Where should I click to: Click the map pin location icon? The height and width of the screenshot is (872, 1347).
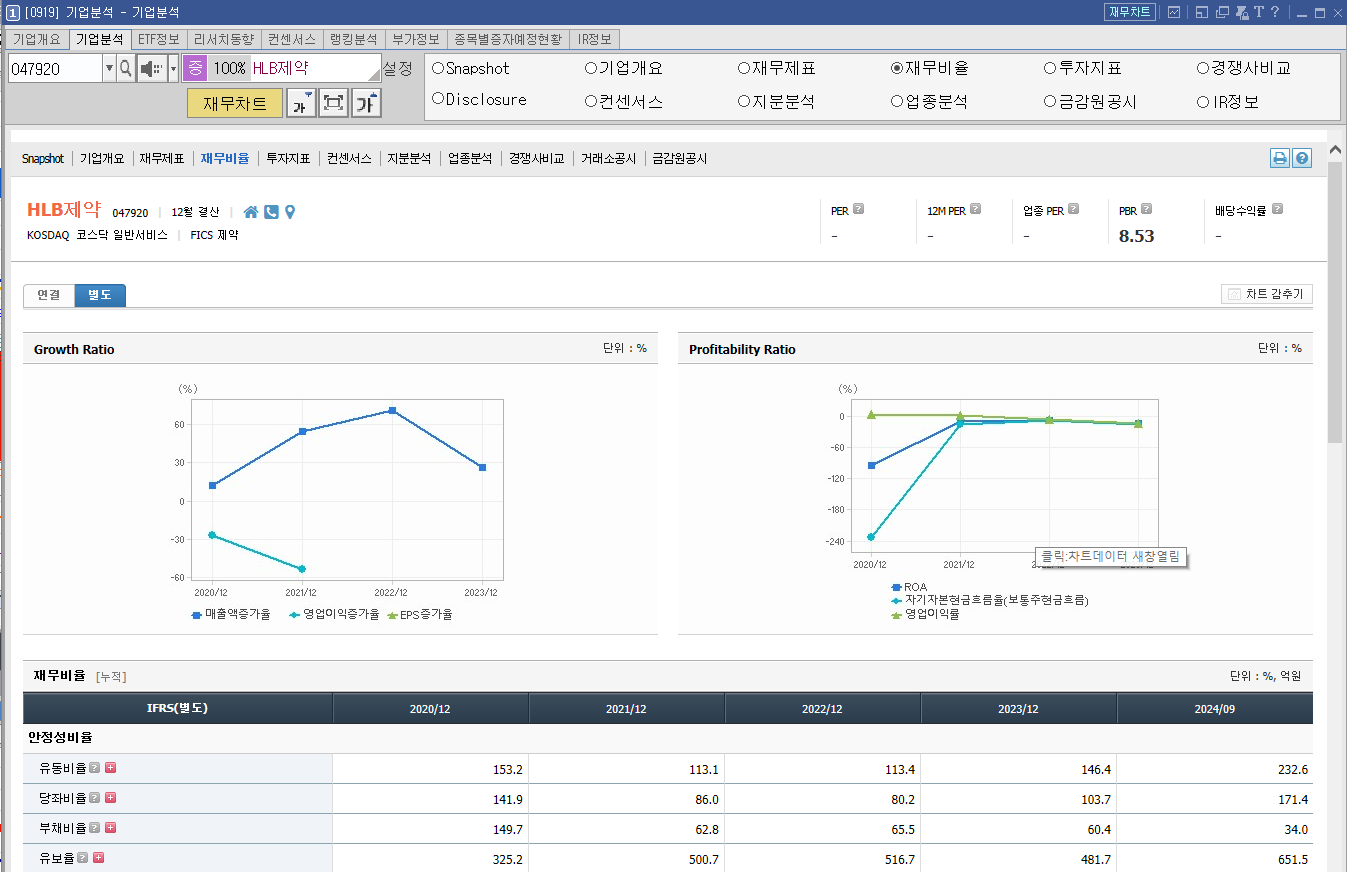(290, 212)
